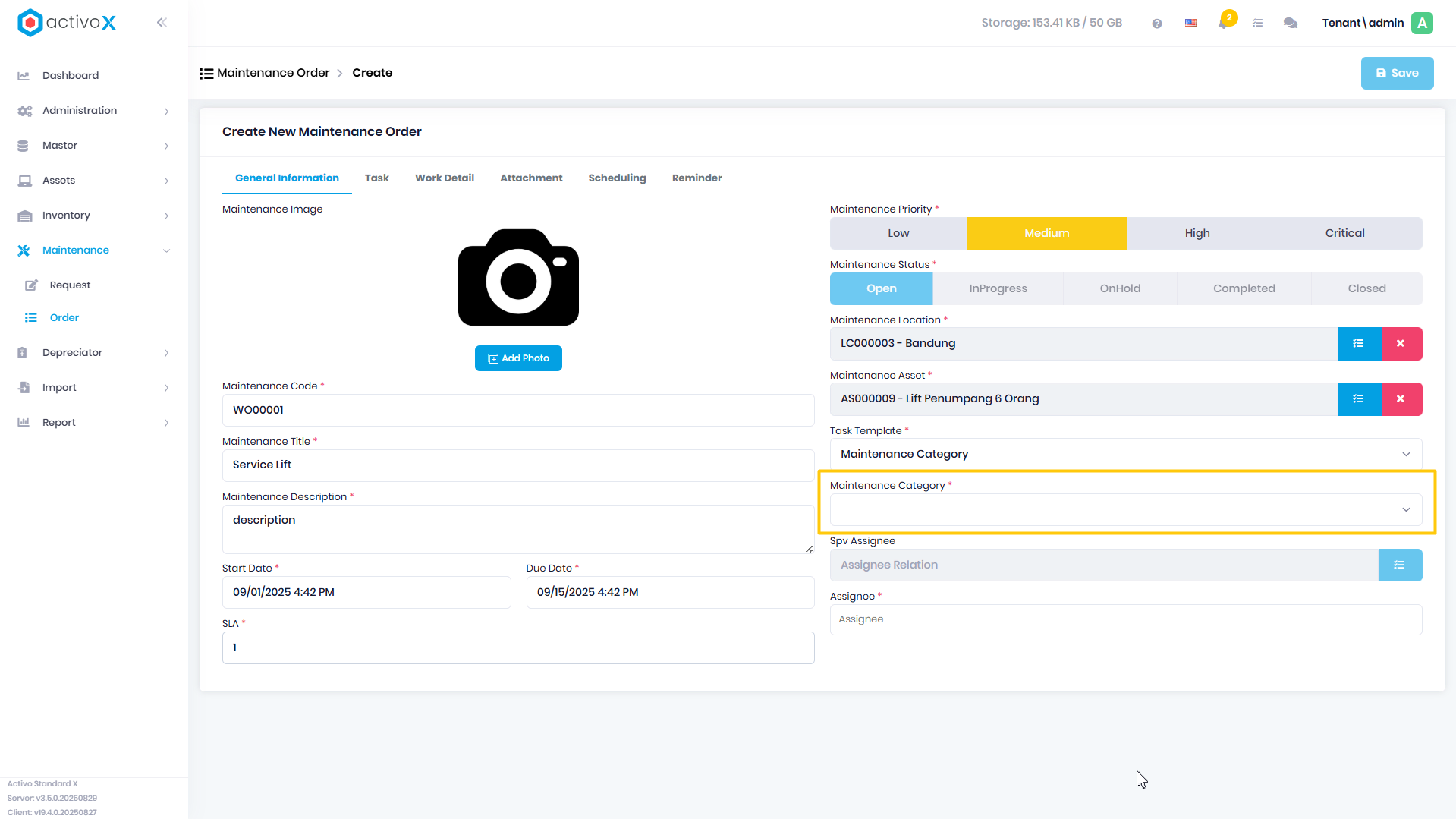Save the maintenance order
Image resolution: width=1456 pixels, height=819 pixels.
pos(1397,74)
